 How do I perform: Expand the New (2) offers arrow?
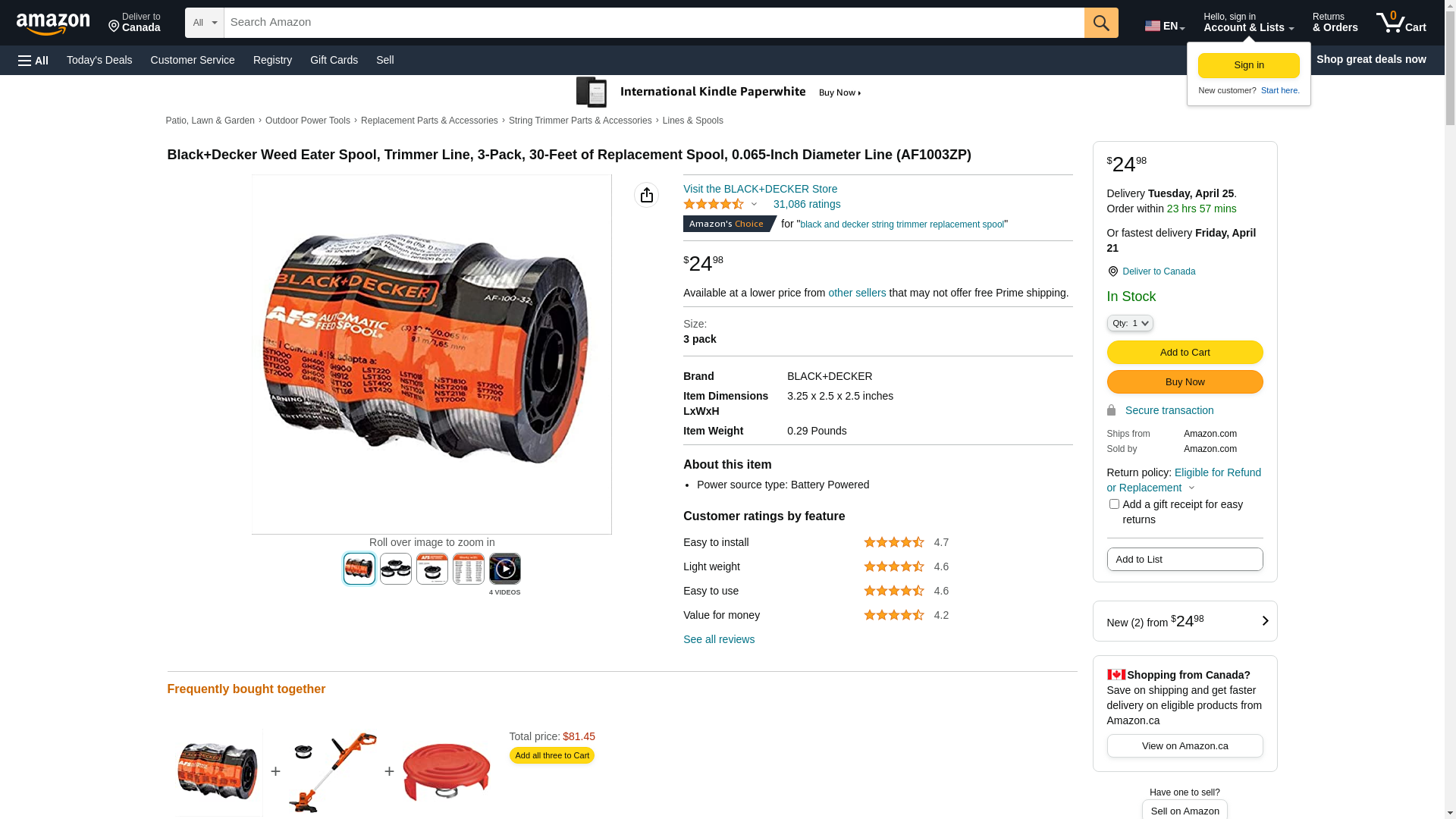1265,621
